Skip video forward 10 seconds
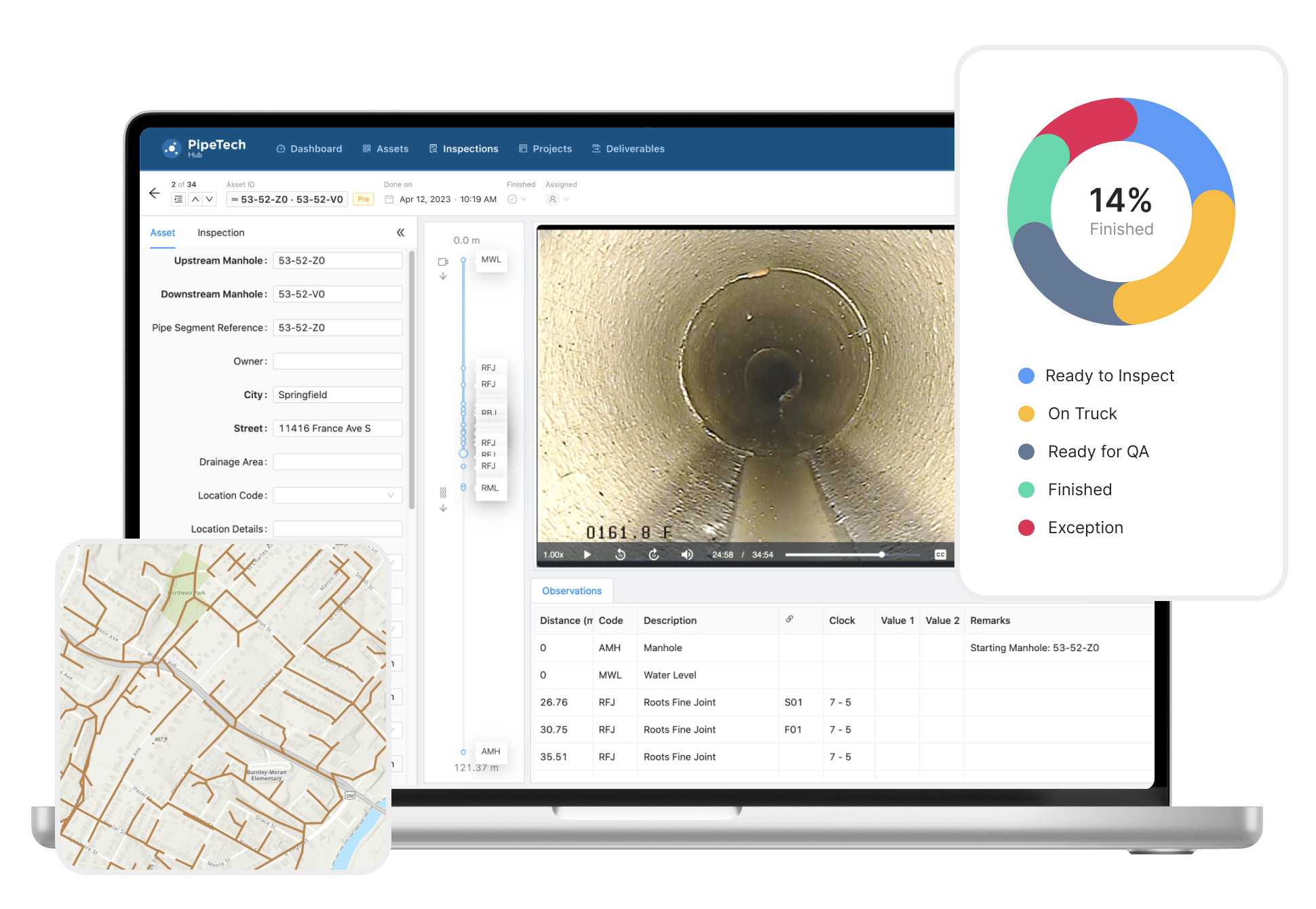Screen dimensions: 1316x909 (x=654, y=555)
